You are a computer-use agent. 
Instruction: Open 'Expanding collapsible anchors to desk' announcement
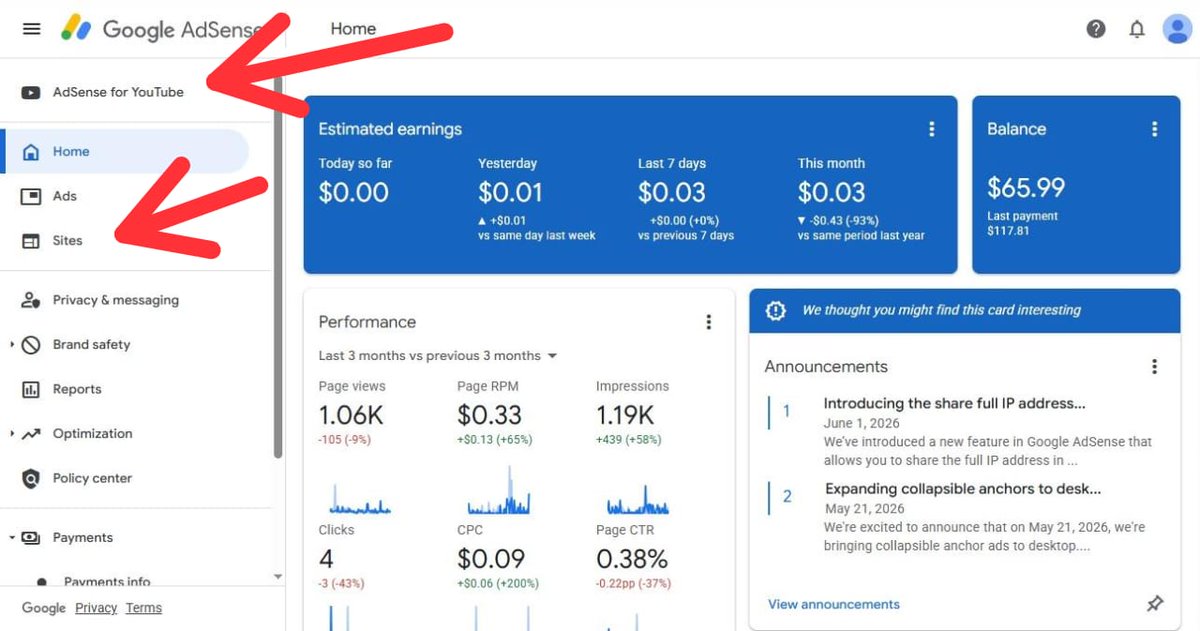click(963, 489)
